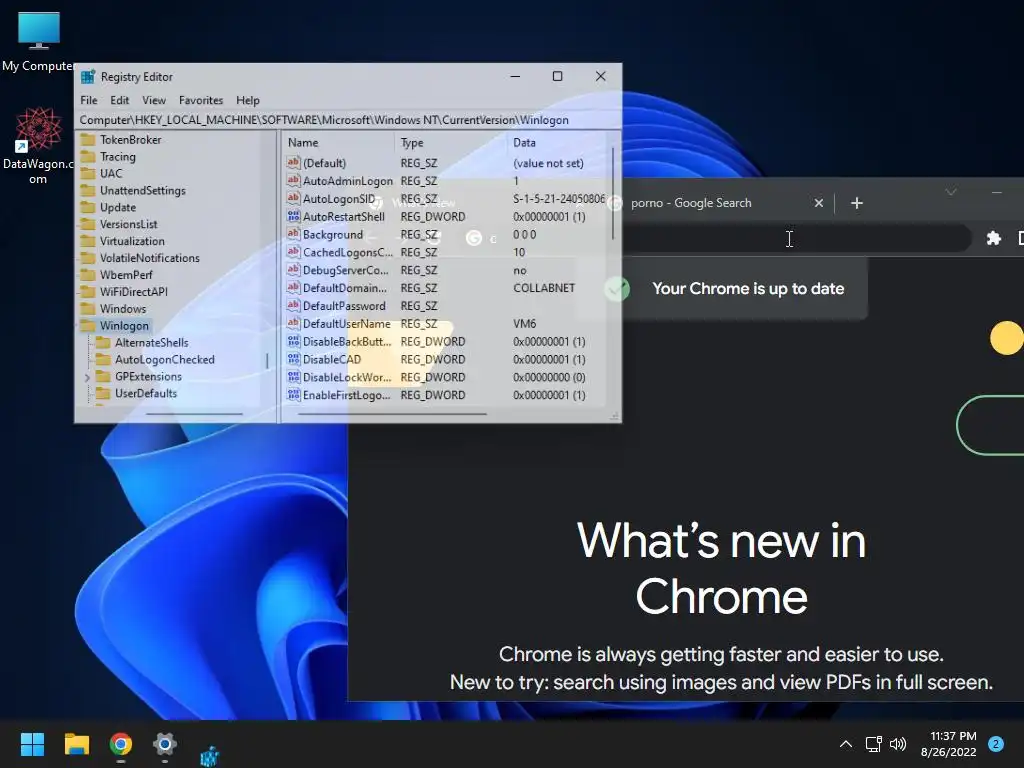Viewport: 1024px width, 768px height.
Task: Click the values pane horizontal scrollbar
Action: [392, 413]
